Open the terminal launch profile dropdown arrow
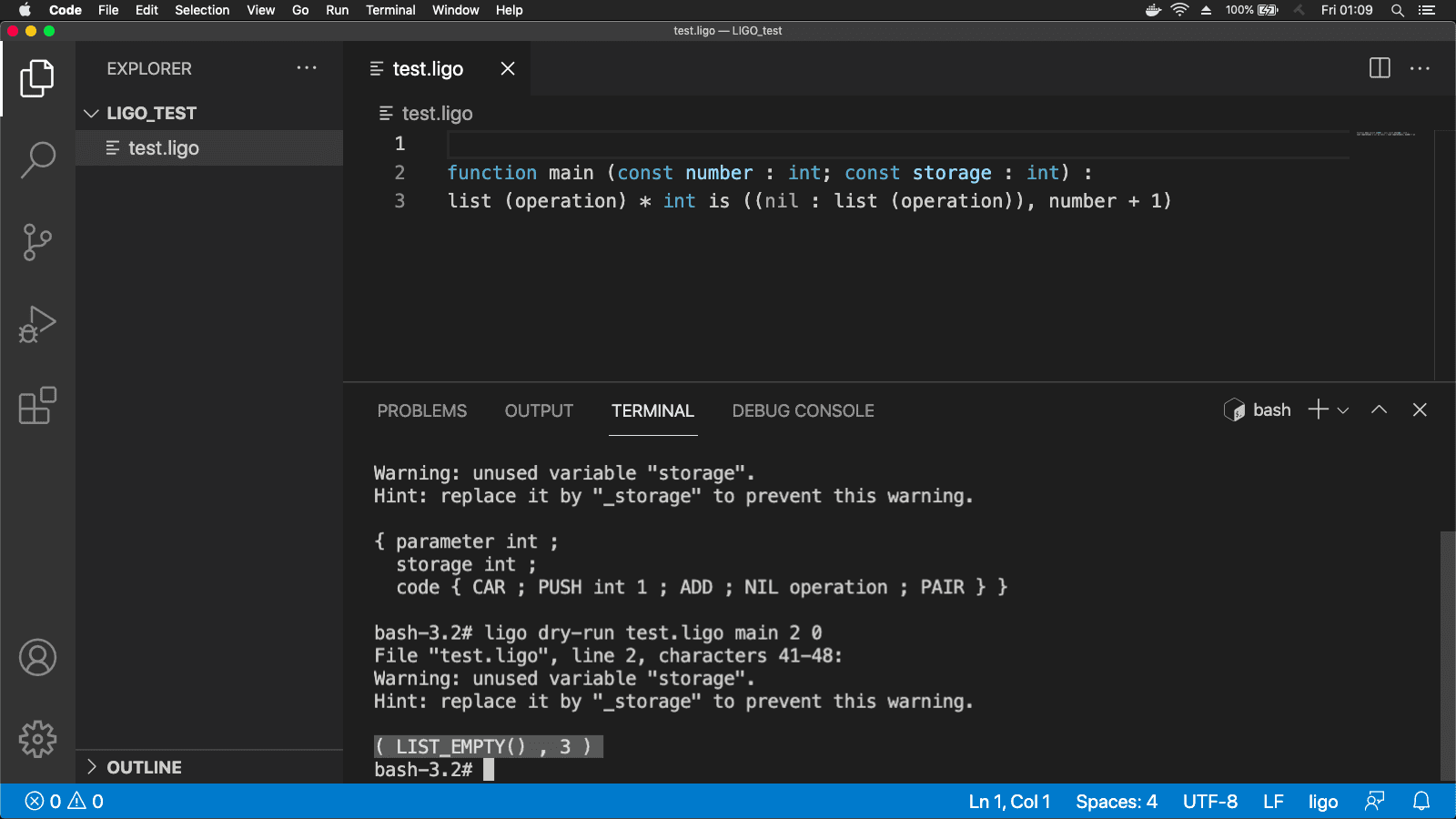Screen dimensions: 1456x819 1343,410
